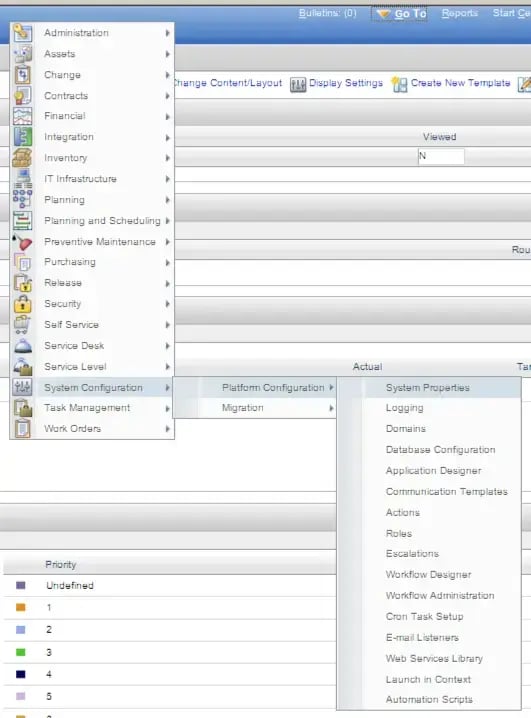
Task: Click the Preventive Maintenance icon
Action: click(x=22, y=241)
